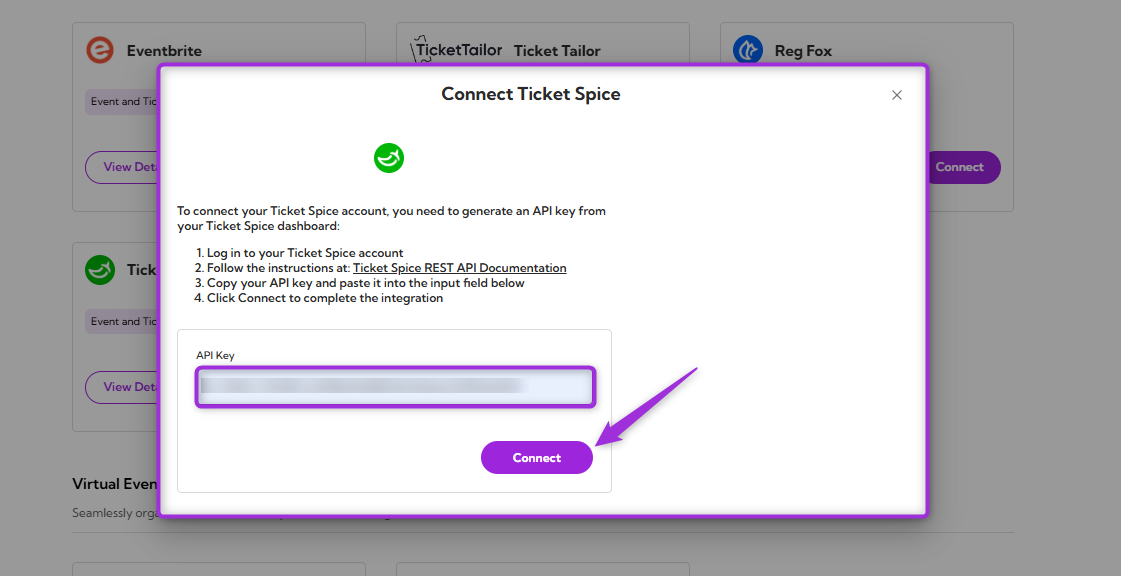Click the Event and Ticketing tag on Eventbrite card
Image resolution: width=1121 pixels, height=576 pixels.
point(122,101)
